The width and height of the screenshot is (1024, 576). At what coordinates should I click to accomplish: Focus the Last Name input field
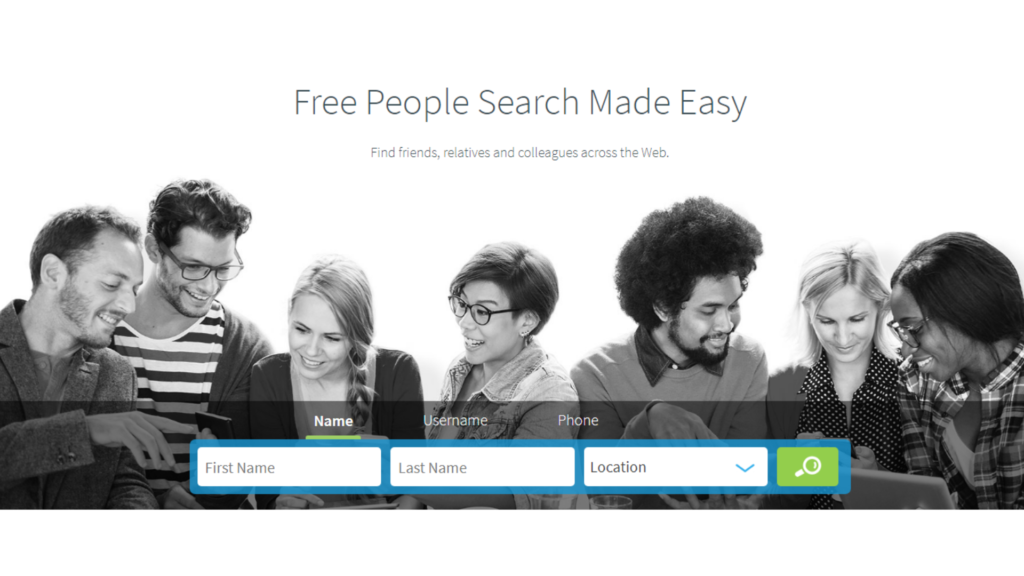482,467
